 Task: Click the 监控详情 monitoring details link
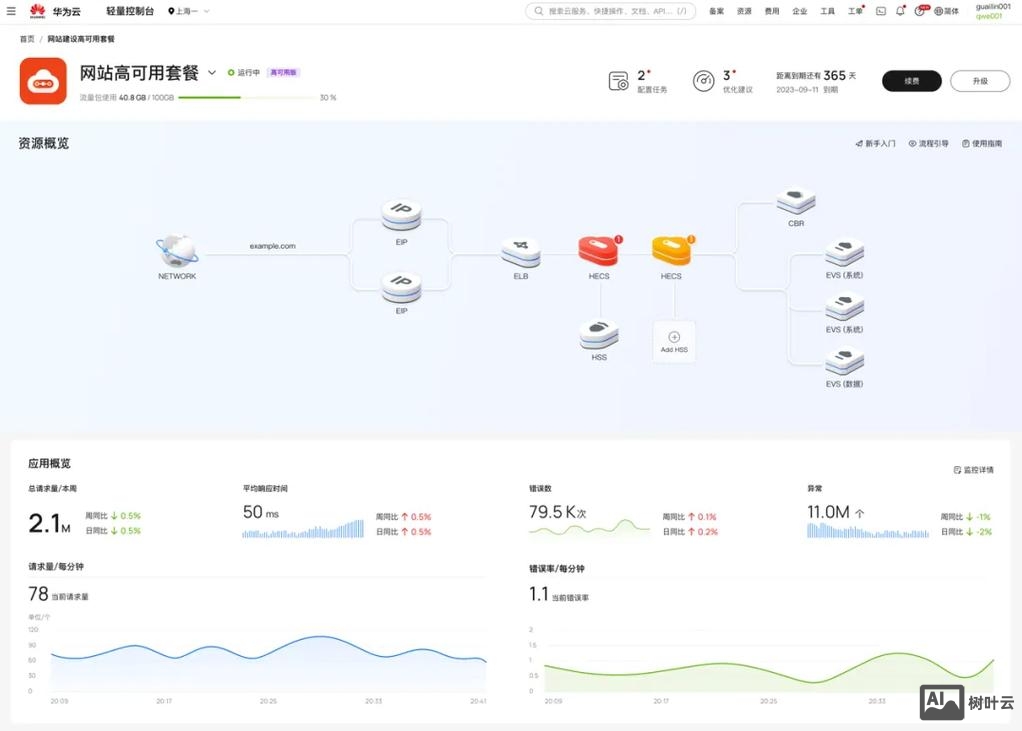[973, 469]
